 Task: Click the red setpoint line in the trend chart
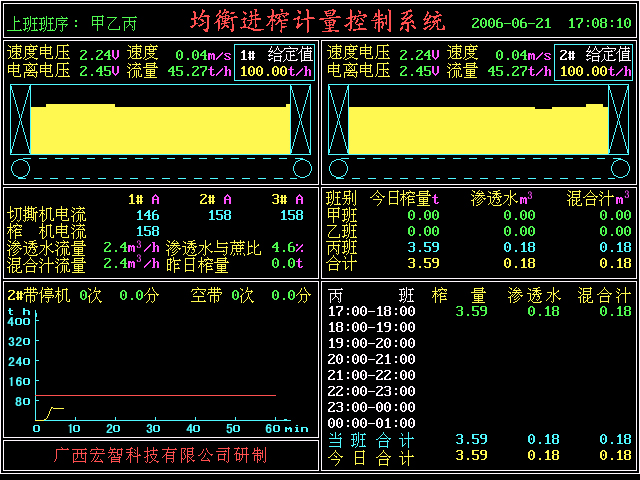pyautogui.click(x=156, y=395)
